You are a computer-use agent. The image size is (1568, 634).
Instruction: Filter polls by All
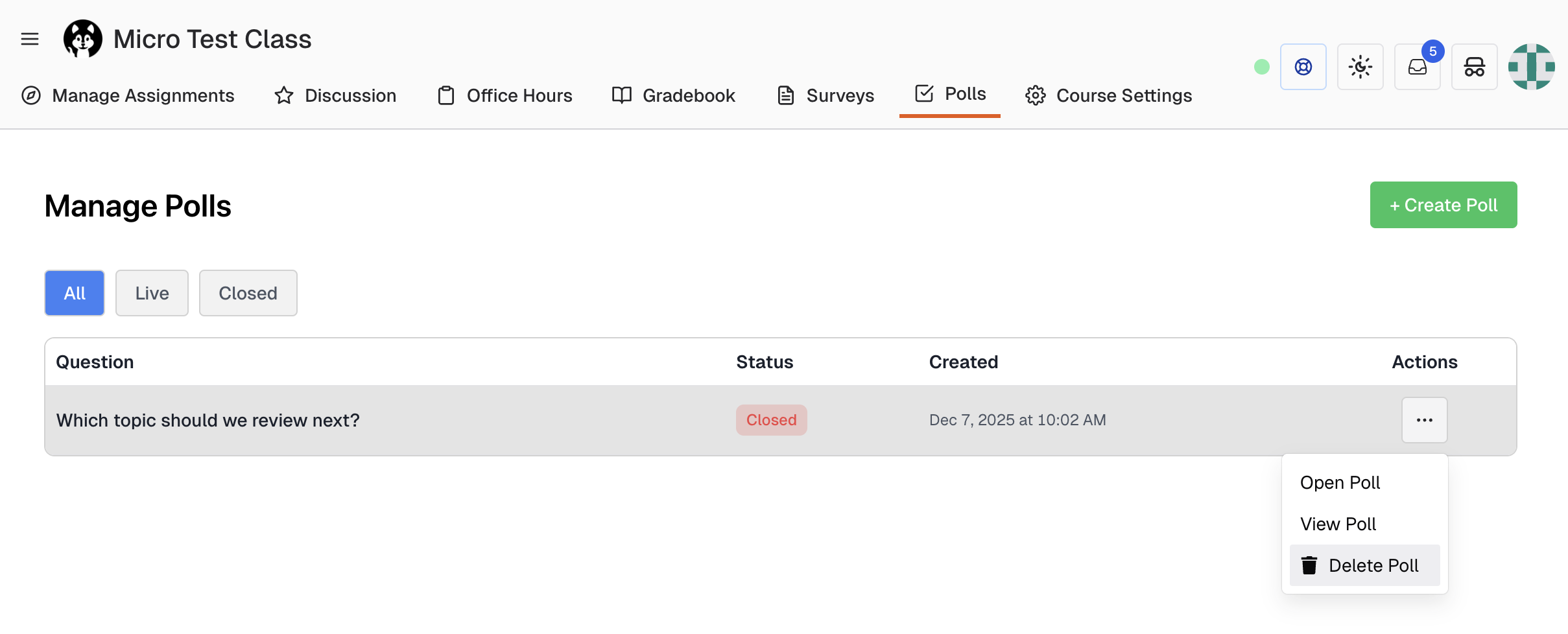(75, 293)
